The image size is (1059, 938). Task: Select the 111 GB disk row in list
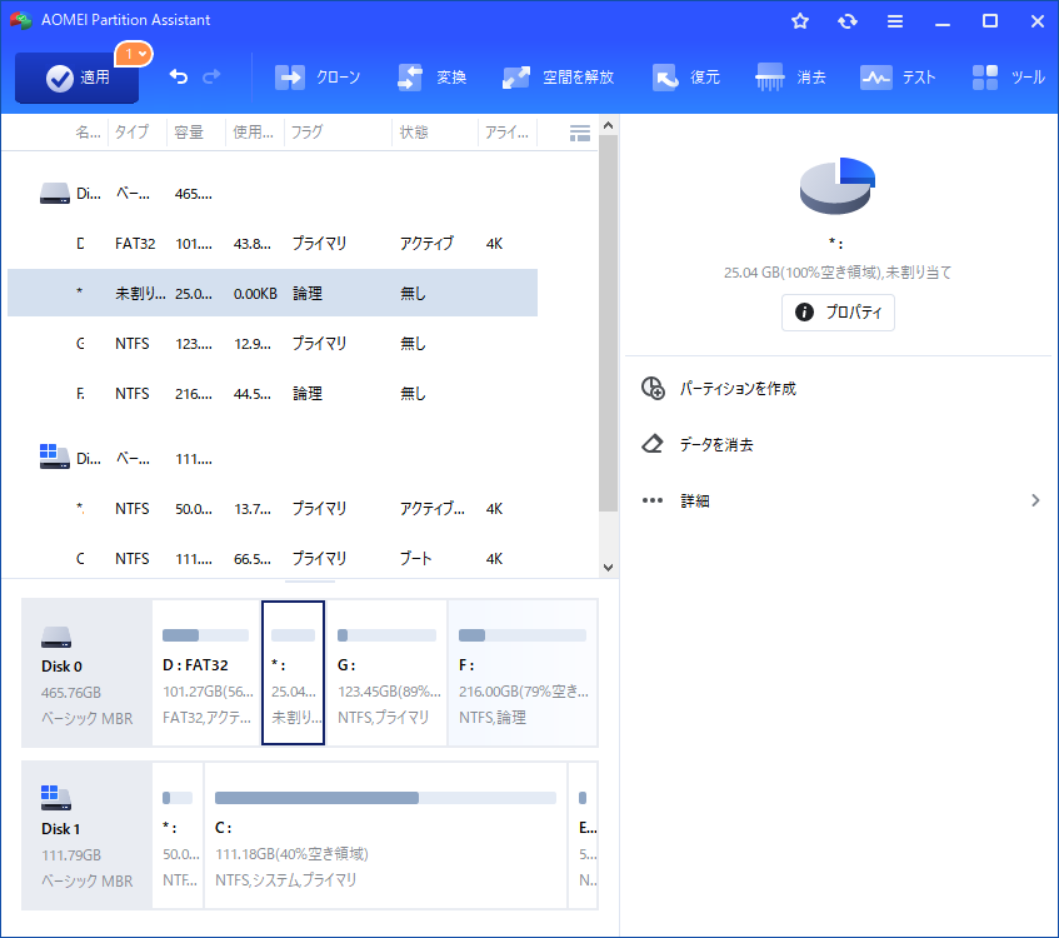point(272,459)
